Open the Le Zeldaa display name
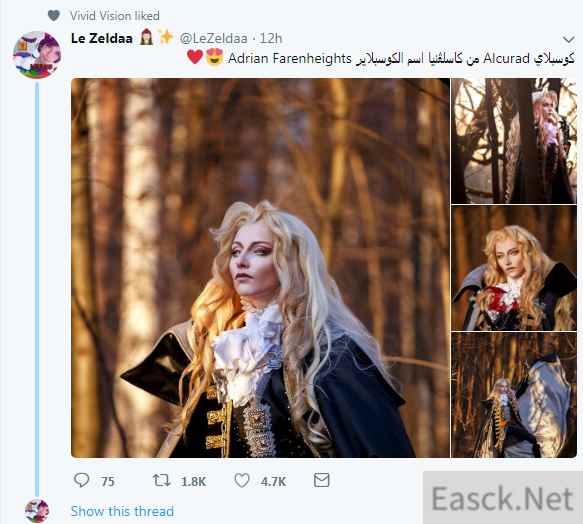 click(x=102, y=38)
